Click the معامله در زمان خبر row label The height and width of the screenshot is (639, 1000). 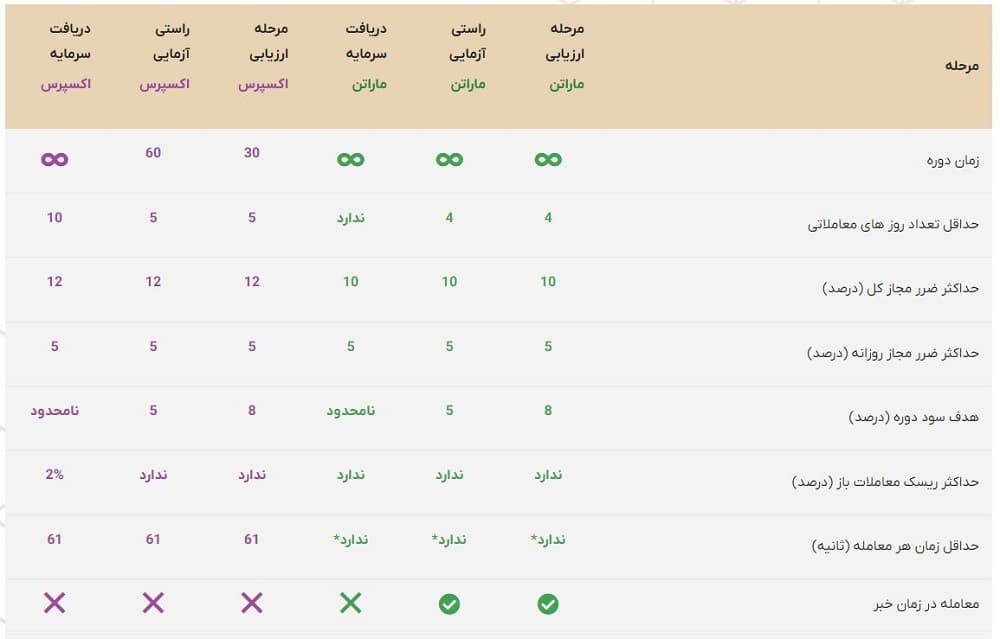click(926, 604)
